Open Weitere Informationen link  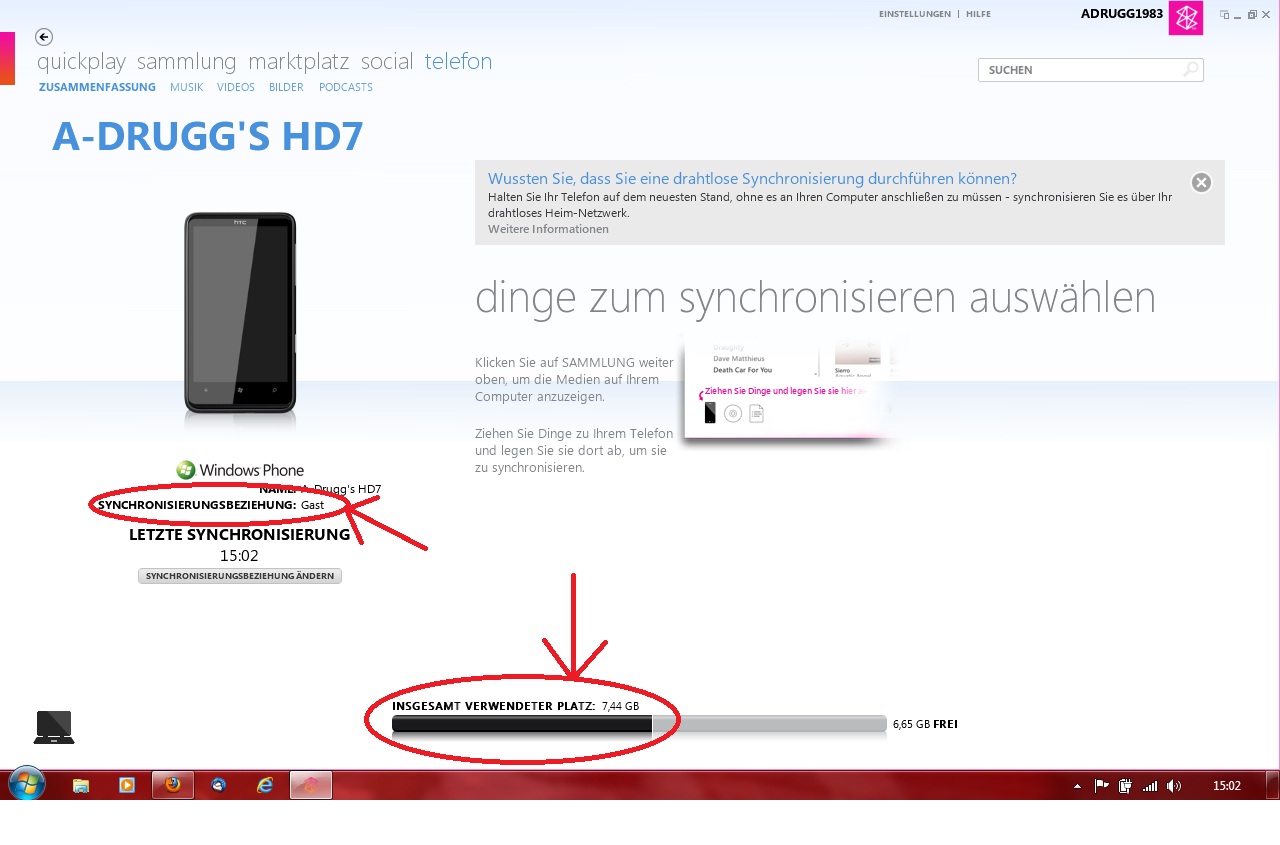pyautogui.click(x=548, y=229)
